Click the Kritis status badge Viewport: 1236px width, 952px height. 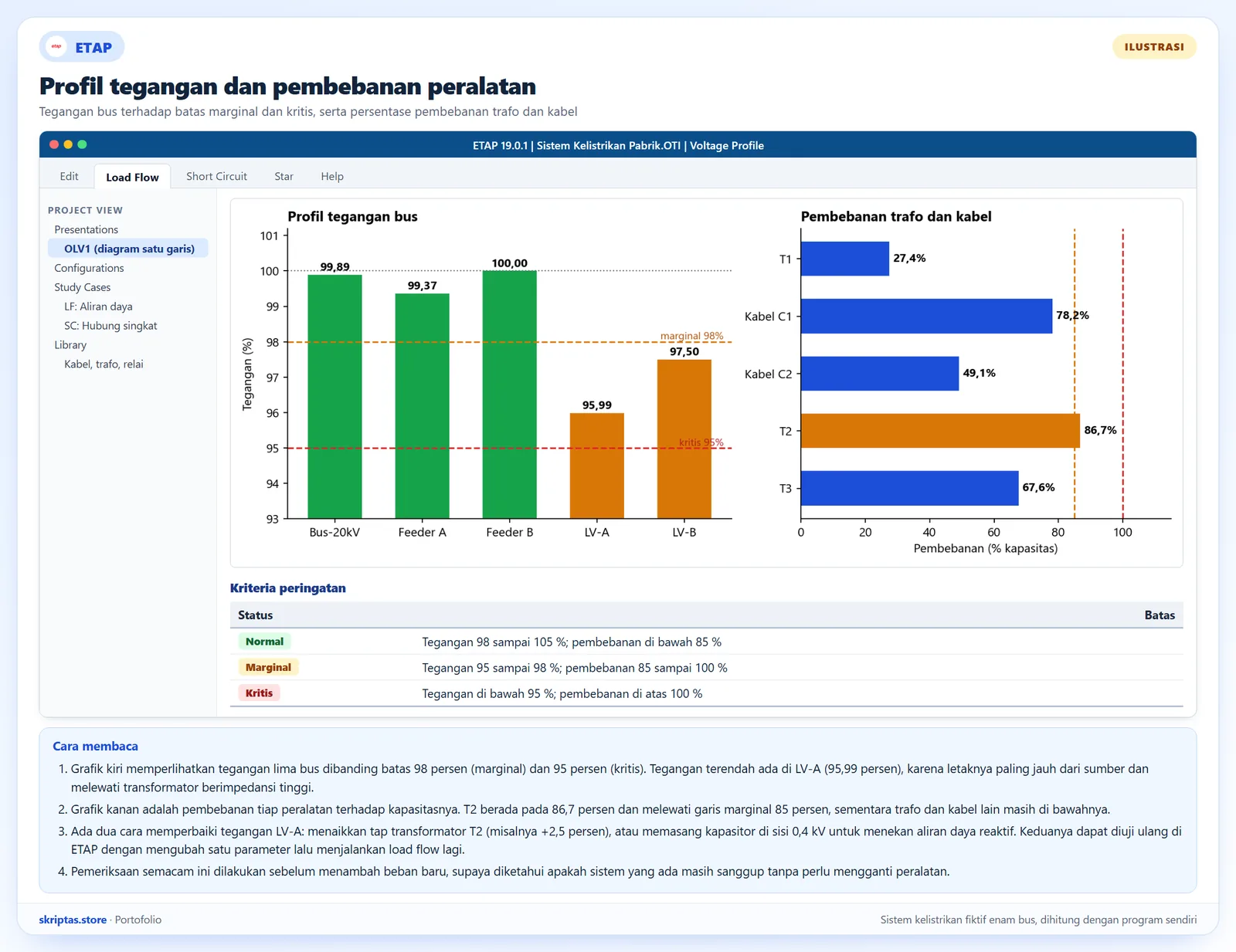click(x=259, y=693)
